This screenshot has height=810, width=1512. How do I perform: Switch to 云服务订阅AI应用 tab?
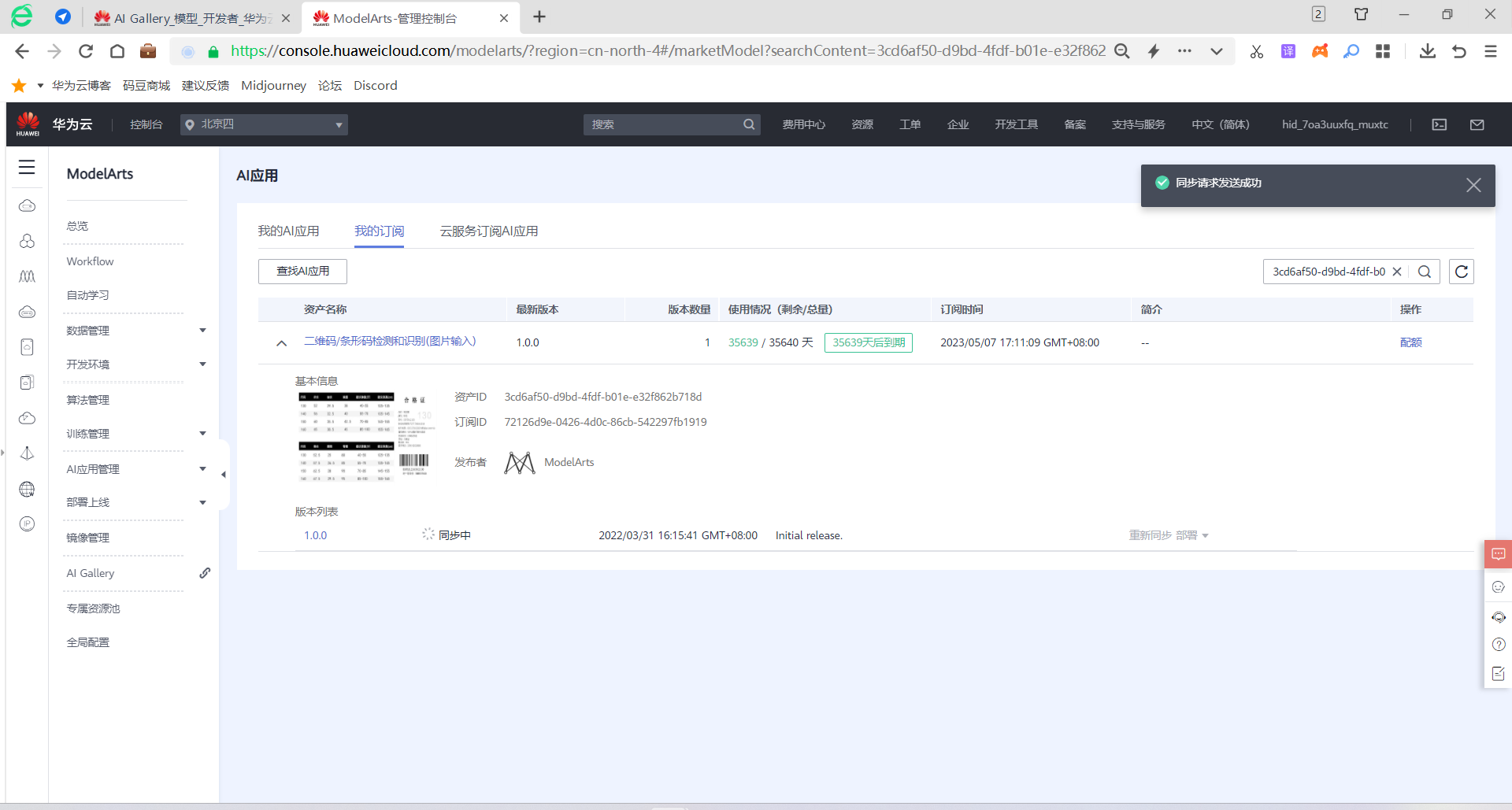(489, 231)
